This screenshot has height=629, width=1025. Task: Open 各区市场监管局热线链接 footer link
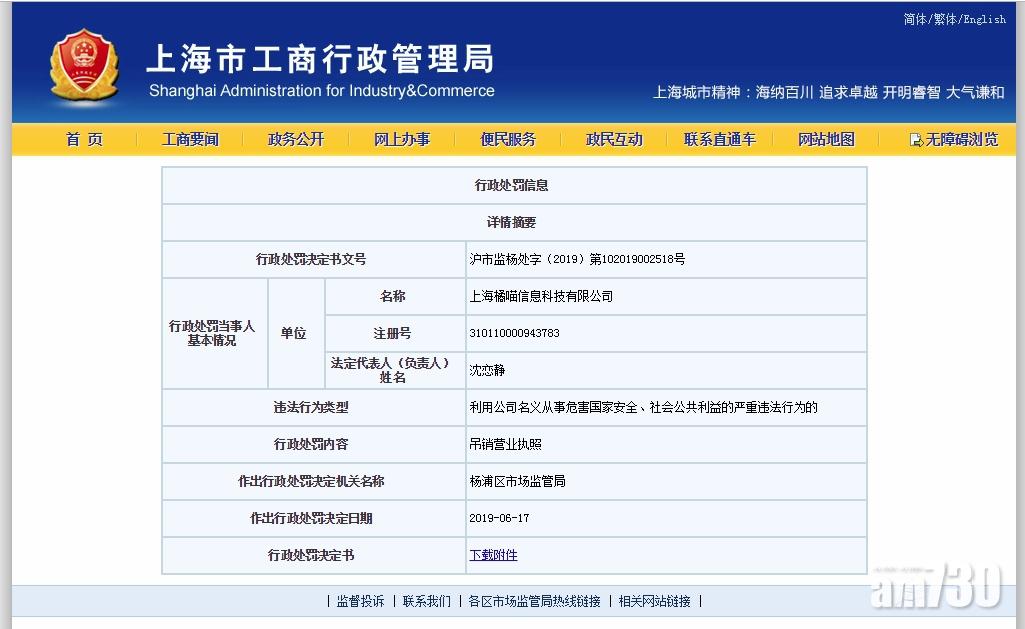(534, 601)
